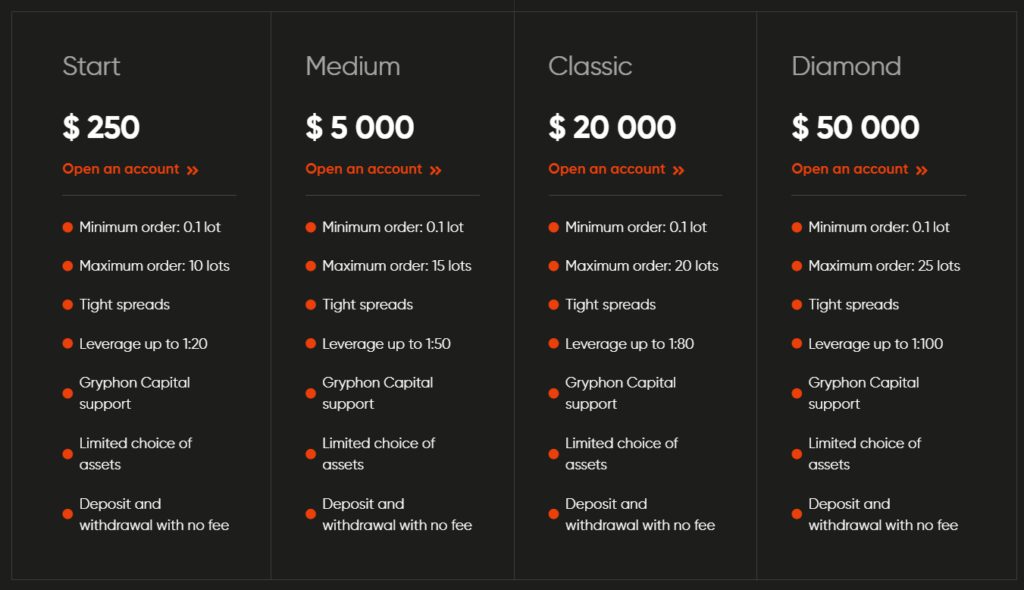Select the Start plan heading
This screenshot has height=590, width=1024.
91,66
